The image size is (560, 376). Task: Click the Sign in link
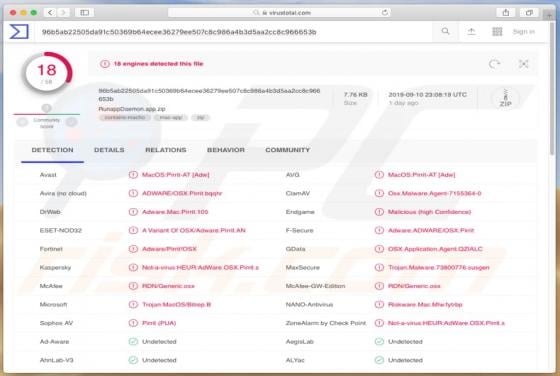(x=524, y=31)
